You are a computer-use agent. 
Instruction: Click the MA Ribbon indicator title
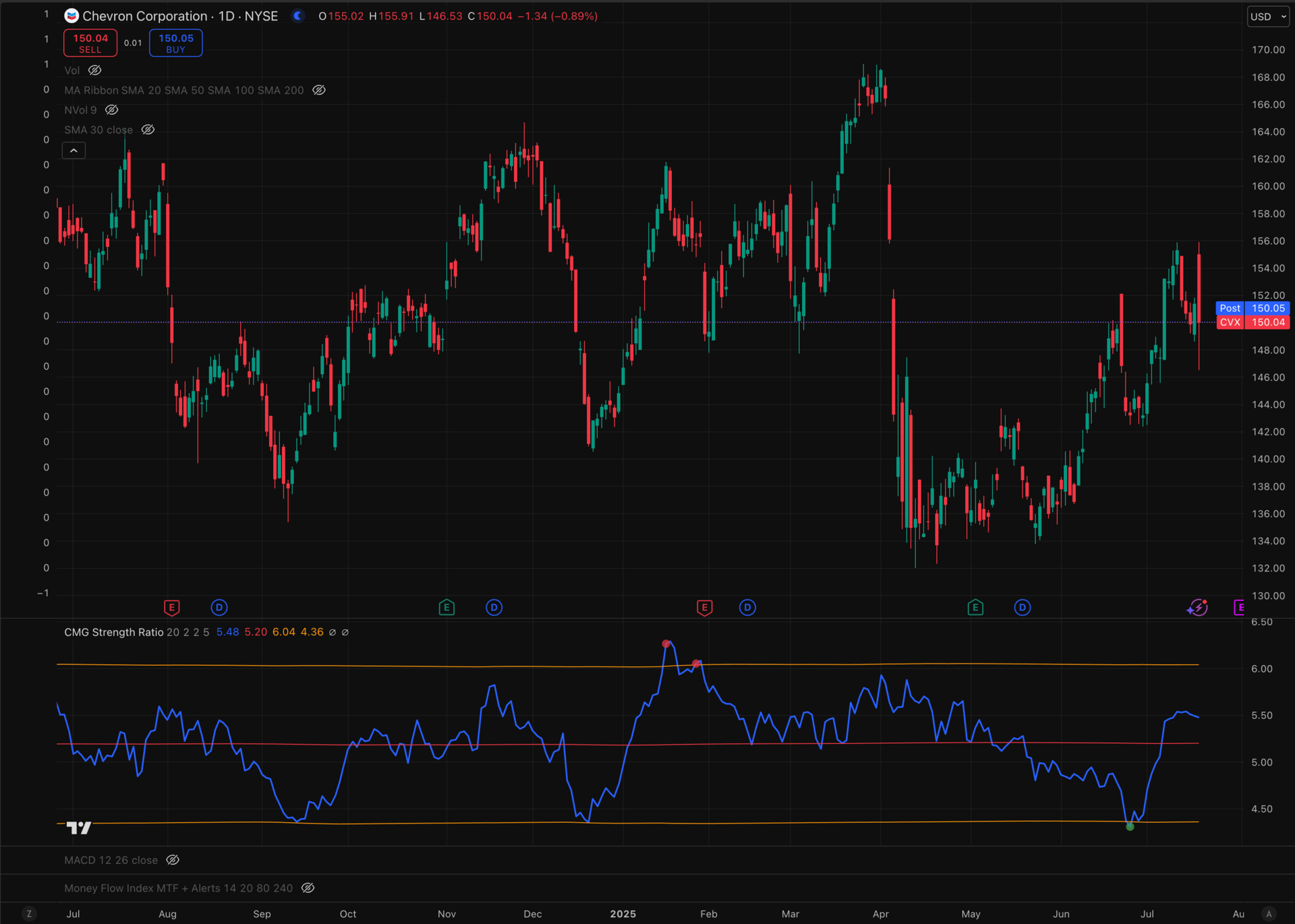tap(184, 90)
